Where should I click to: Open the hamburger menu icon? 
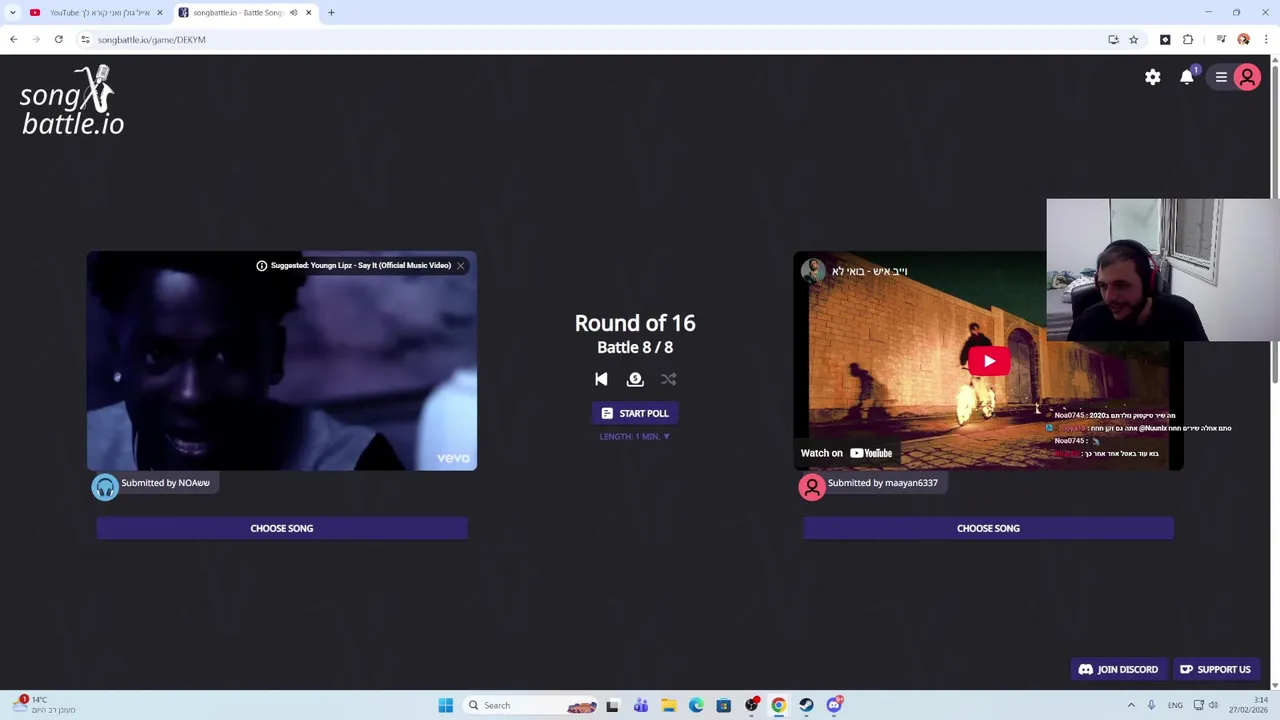1221,77
